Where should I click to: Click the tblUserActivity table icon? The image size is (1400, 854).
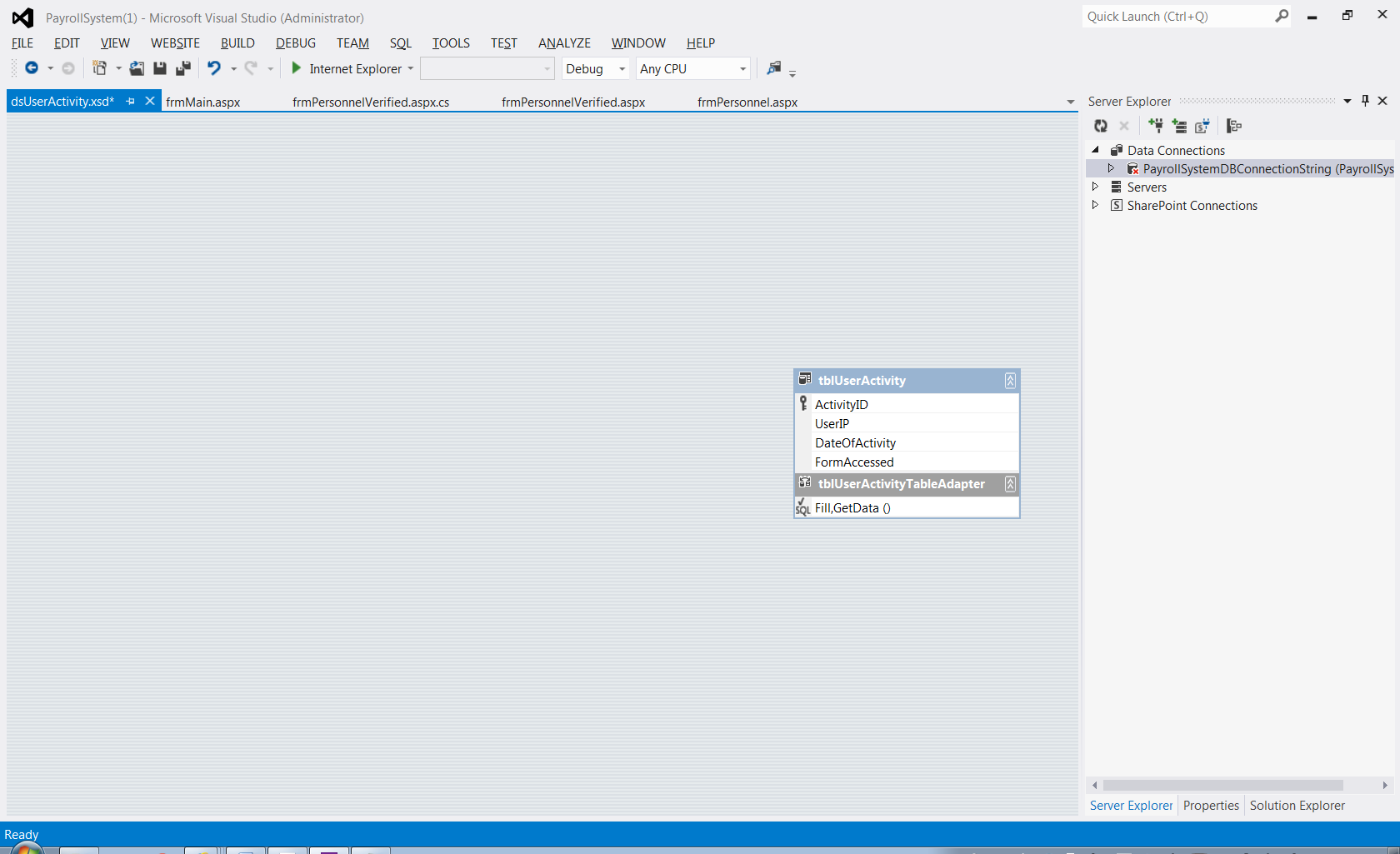coord(805,380)
